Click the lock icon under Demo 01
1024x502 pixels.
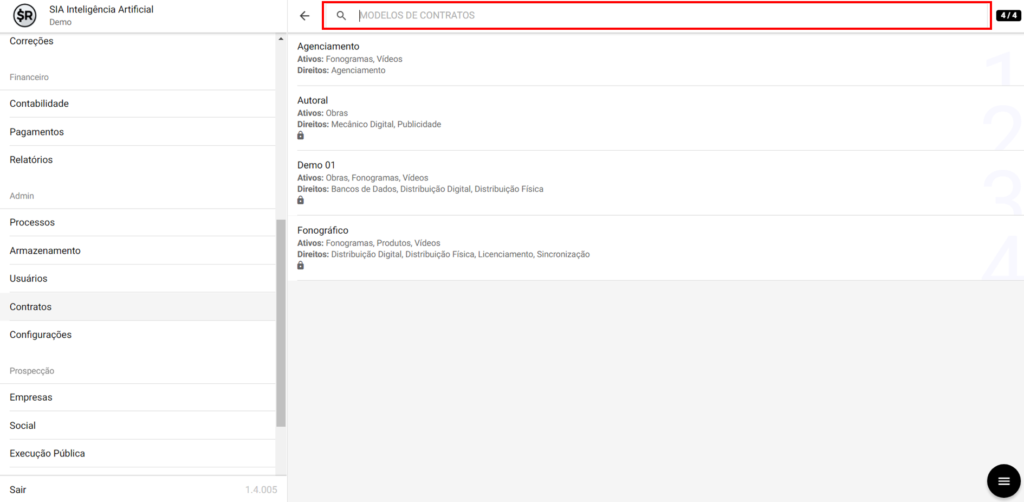point(301,200)
